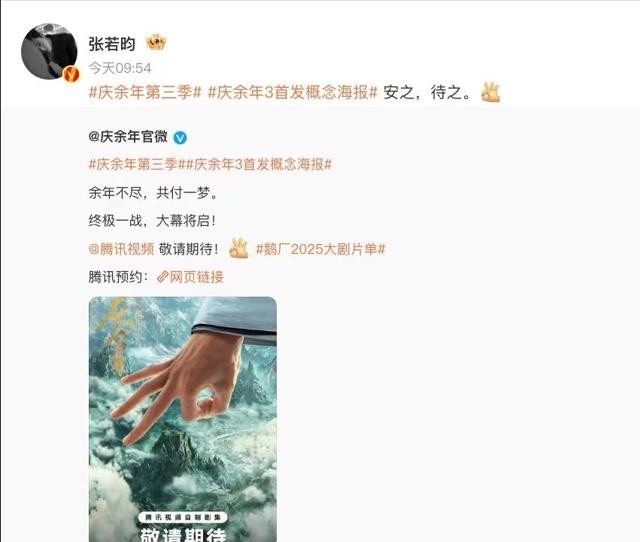Image resolution: width=640 pixels, height=542 pixels.
Task: Click the crown membership badge icon
Action: click(156, 42)
